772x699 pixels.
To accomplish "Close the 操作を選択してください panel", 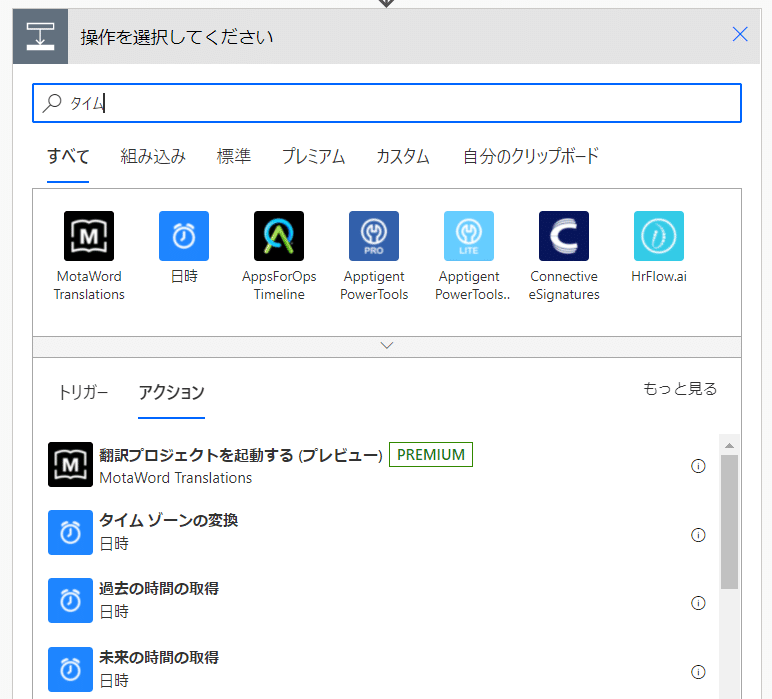I will pos(740,34).
